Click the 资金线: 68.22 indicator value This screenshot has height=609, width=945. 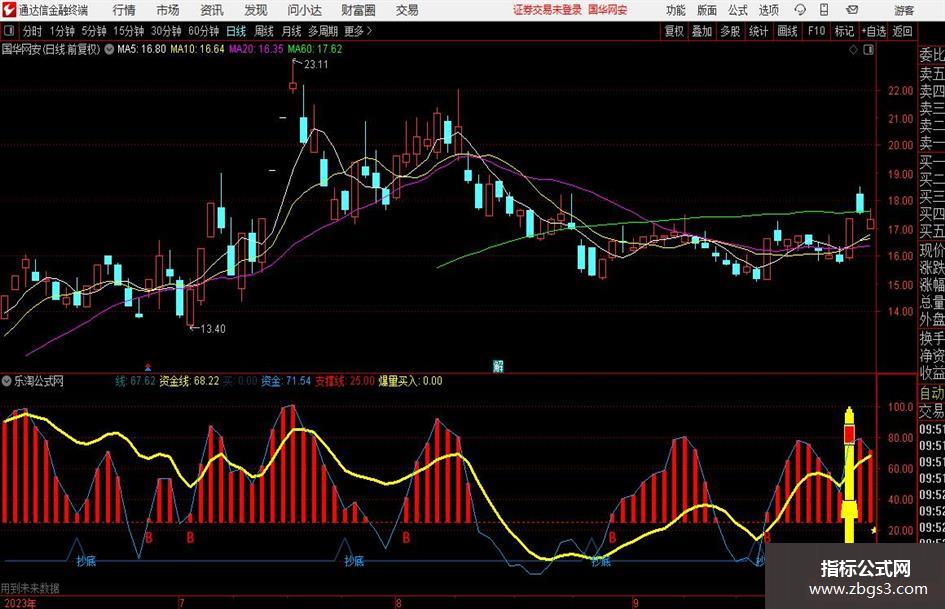click(x=189, y=381)
